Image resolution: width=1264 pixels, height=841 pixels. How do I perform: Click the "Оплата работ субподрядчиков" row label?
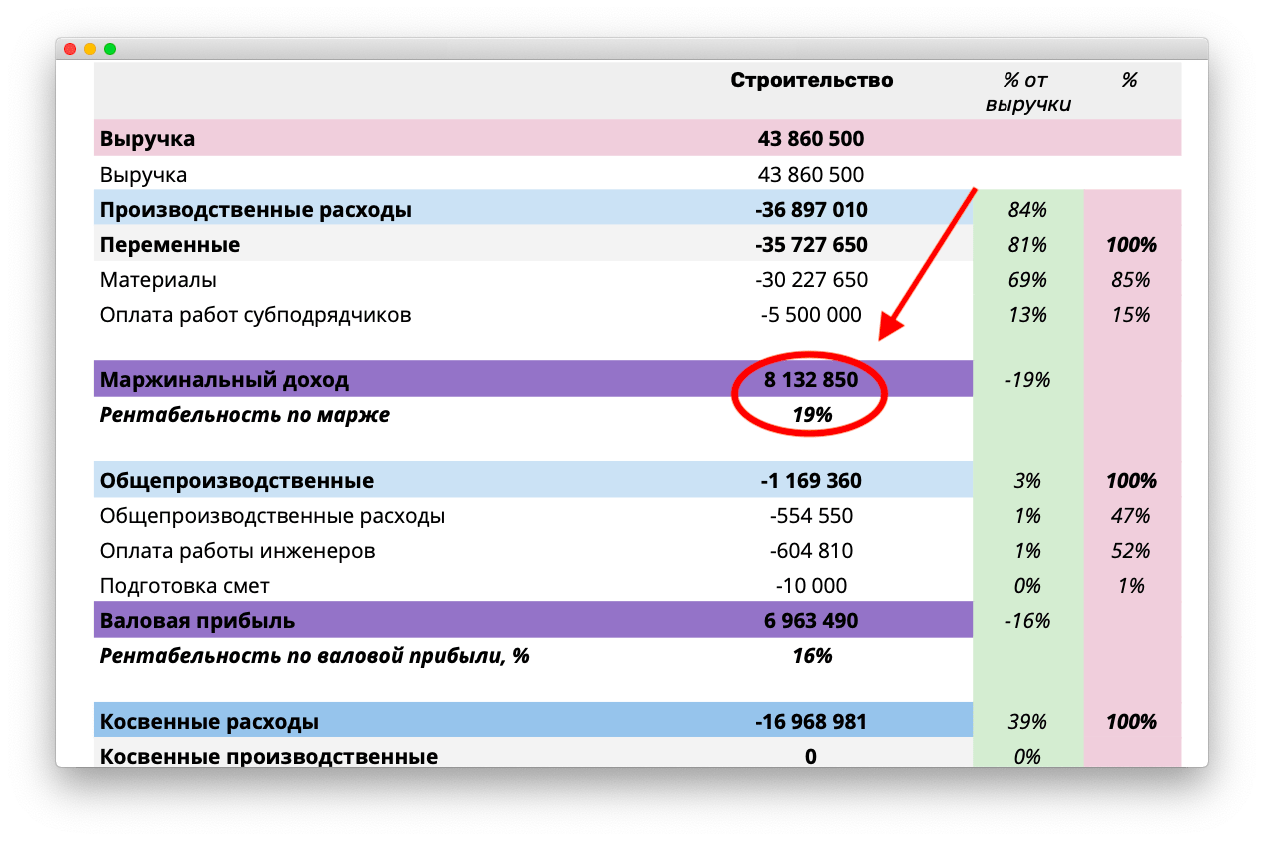[x=255, y=315]
